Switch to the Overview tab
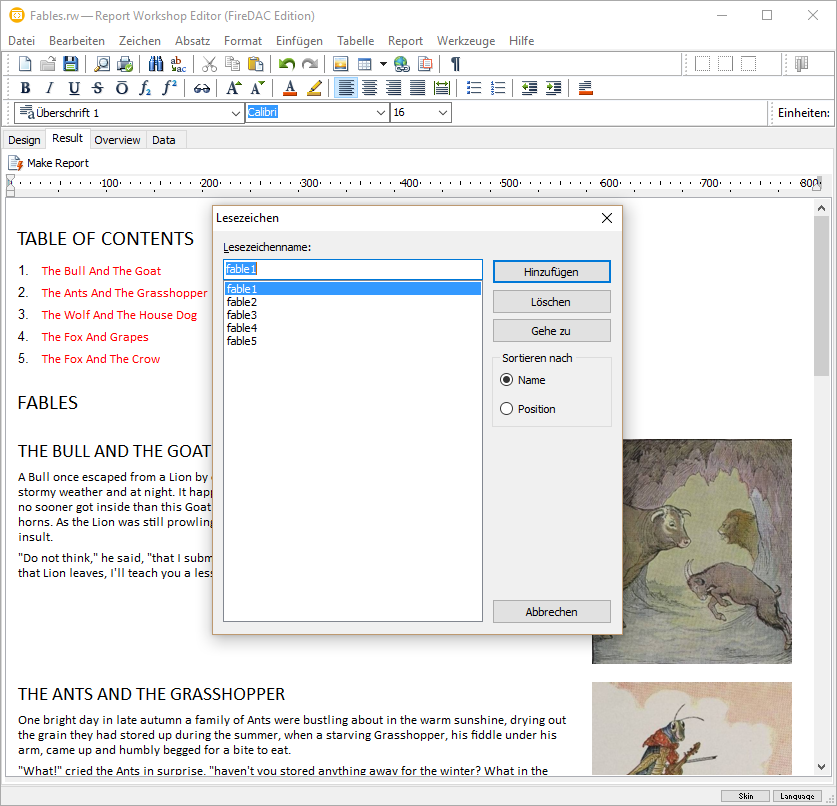Screen dimensions: 837x806 tap(117, 140)
